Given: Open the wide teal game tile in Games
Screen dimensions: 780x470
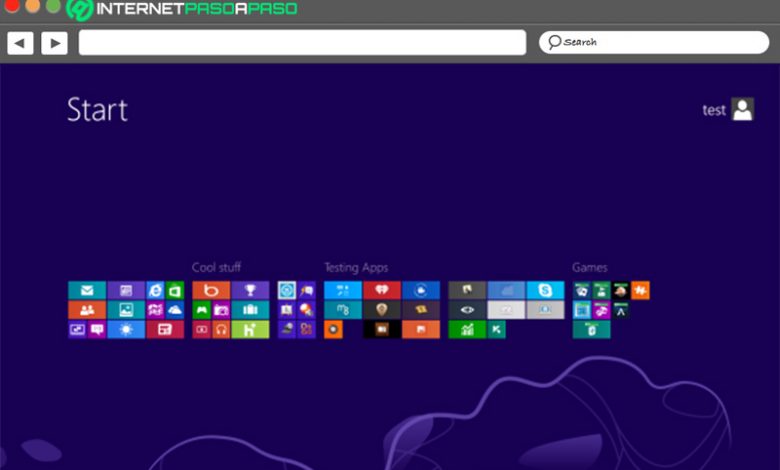Looking at the screenshot, I should pyautogui.click(x=591, y=329).
